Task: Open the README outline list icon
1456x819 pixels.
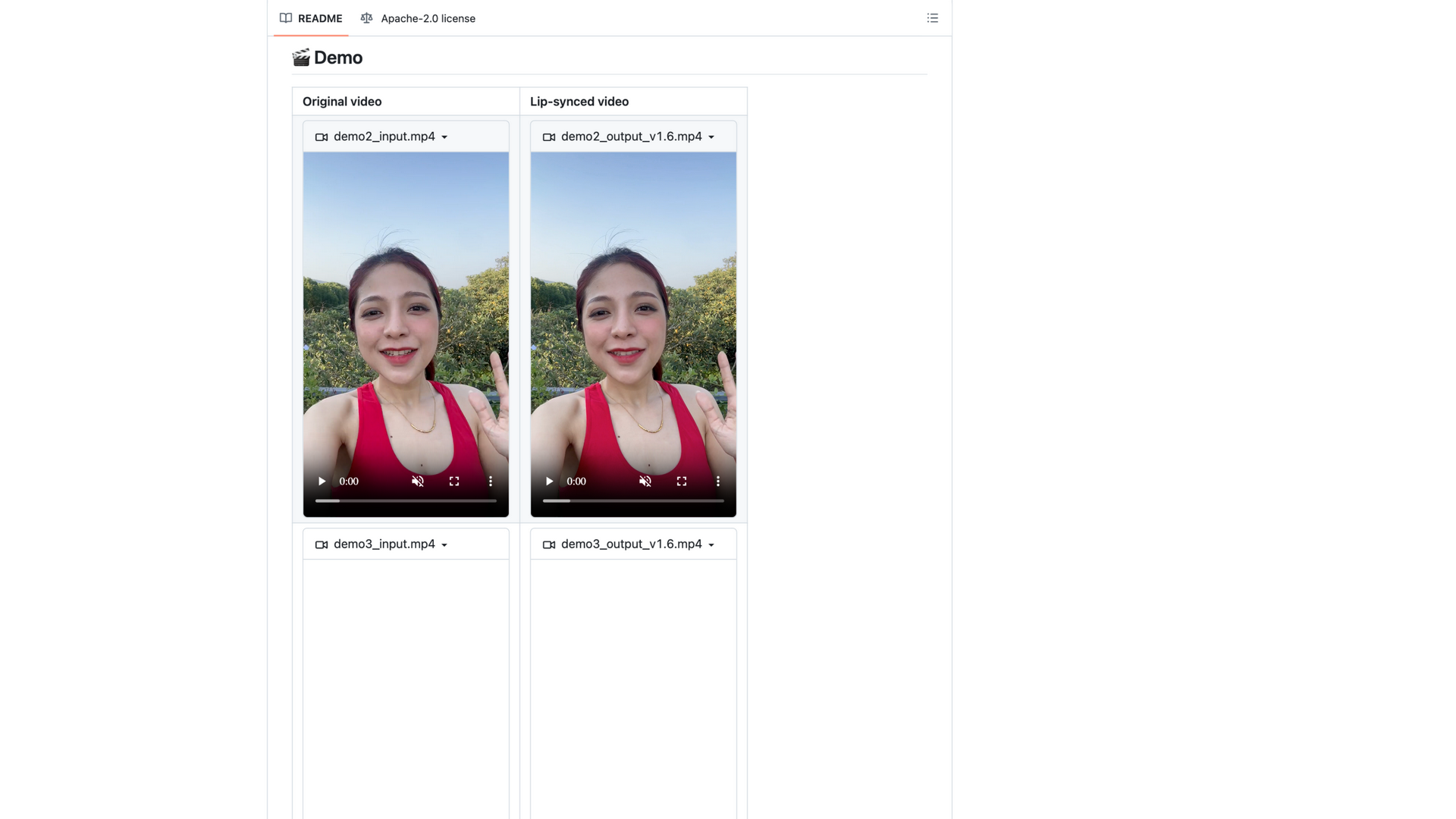Action: pyautogui.click(x=933, y=18)
